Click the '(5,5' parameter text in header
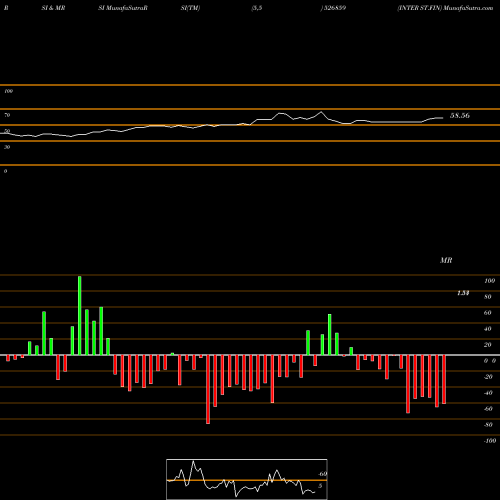Viewport: 500px width, 500px height. [257, 8]
